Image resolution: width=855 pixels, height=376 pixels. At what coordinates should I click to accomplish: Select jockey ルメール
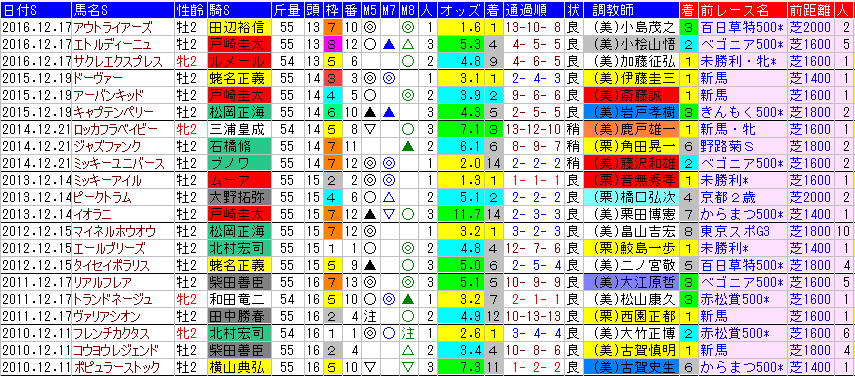pyautogui.click(x=238, y=62)
